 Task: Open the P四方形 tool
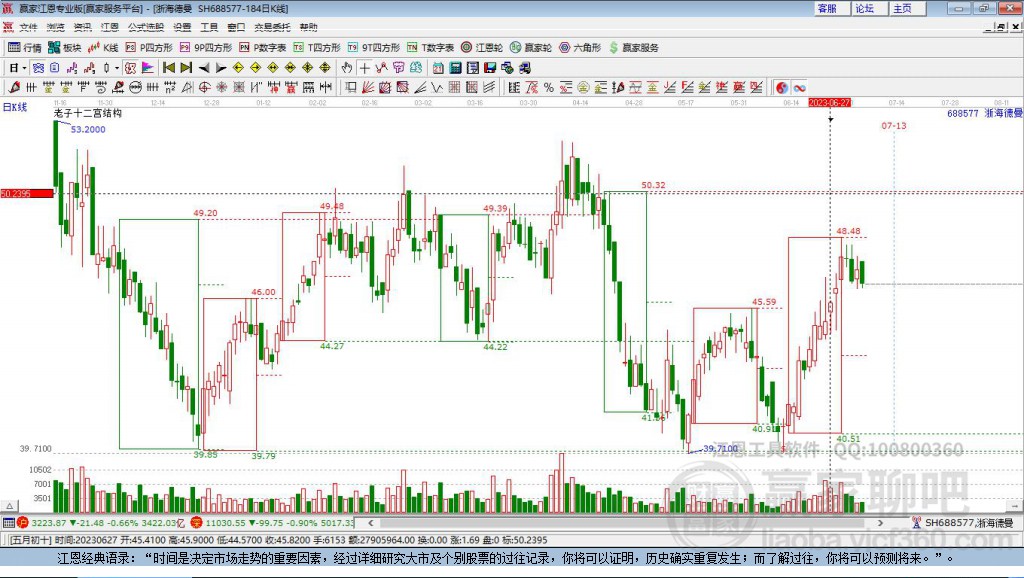click(x=149, y=48)
